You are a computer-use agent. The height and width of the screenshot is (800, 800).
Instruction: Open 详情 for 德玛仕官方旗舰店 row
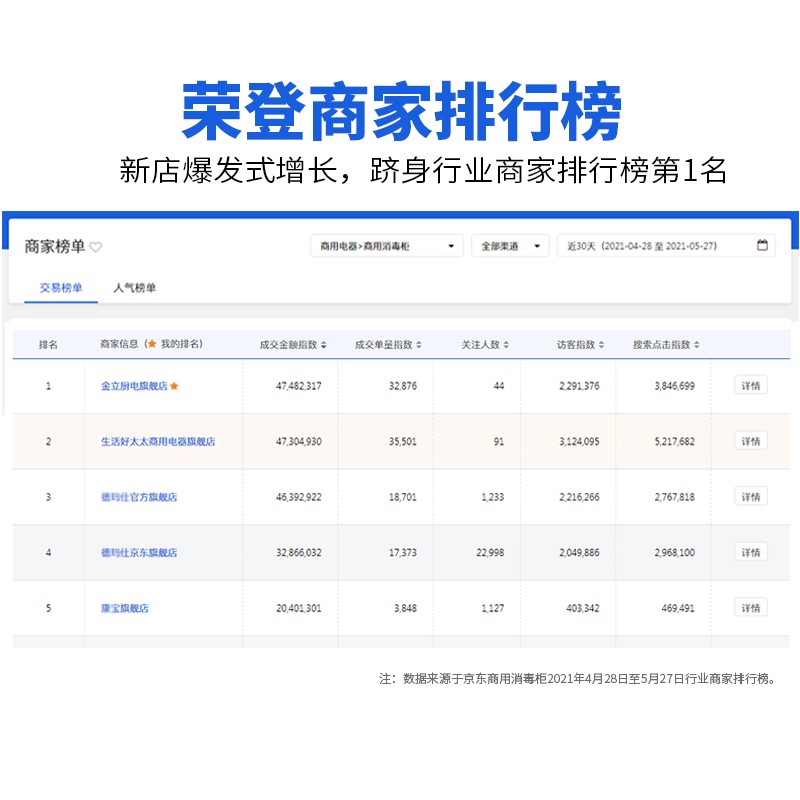tap(751, 497)
